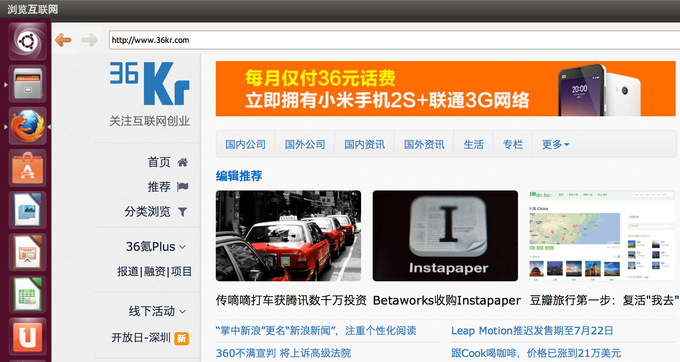Launch LibreOffice Impress from the launcher
The image size is (680, 362).
click(27, 252)
